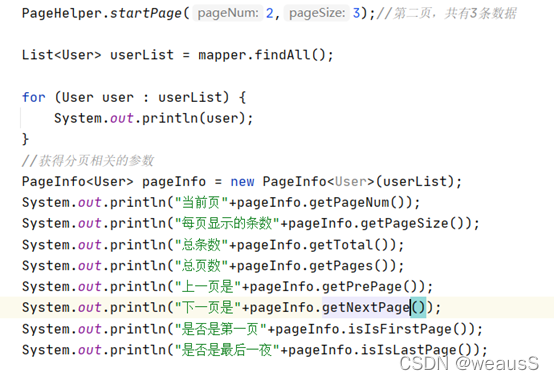Click System.out.println(user) line
The image size is (554, 380).
153,118
